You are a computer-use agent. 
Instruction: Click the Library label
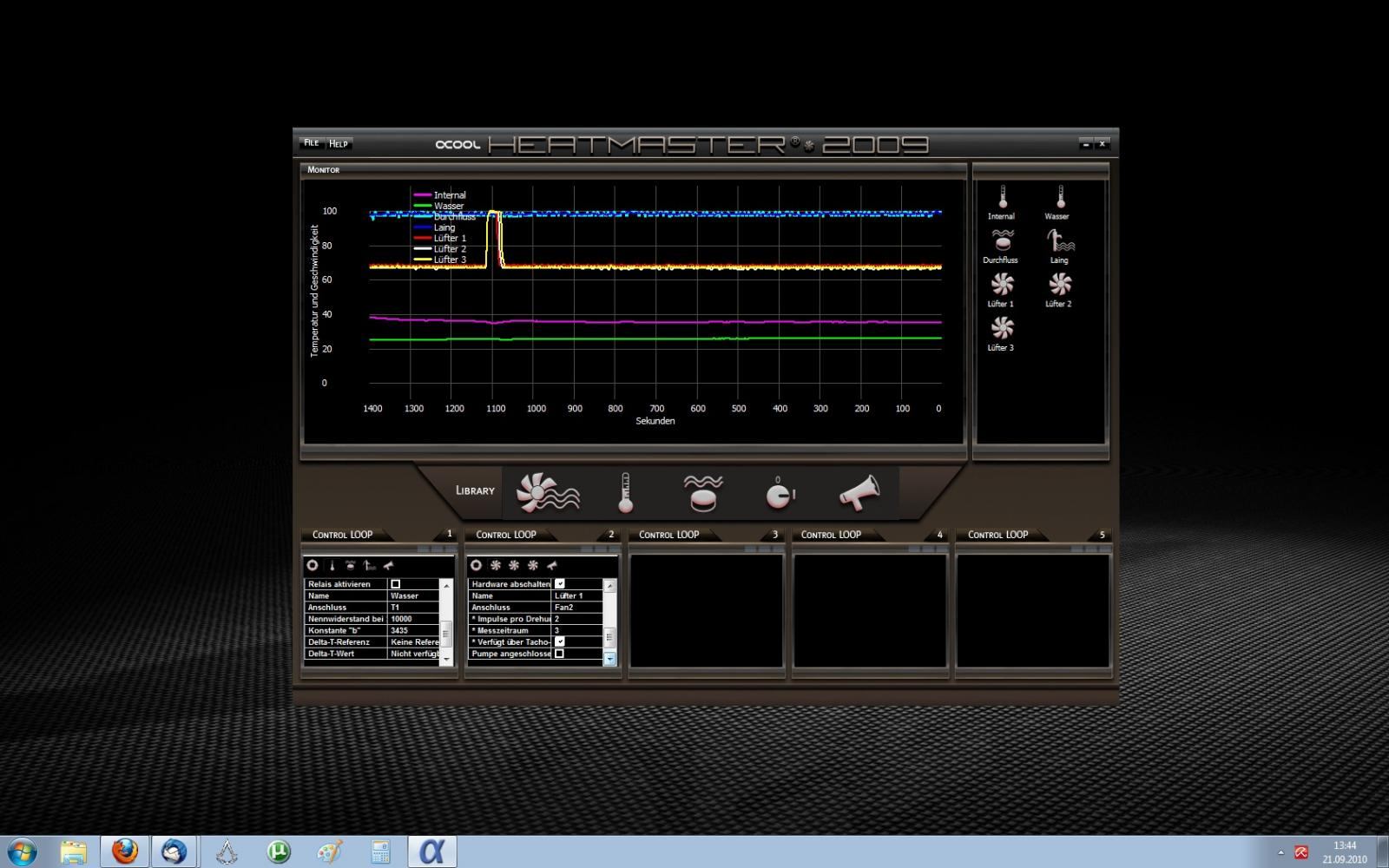click(475, 491)
